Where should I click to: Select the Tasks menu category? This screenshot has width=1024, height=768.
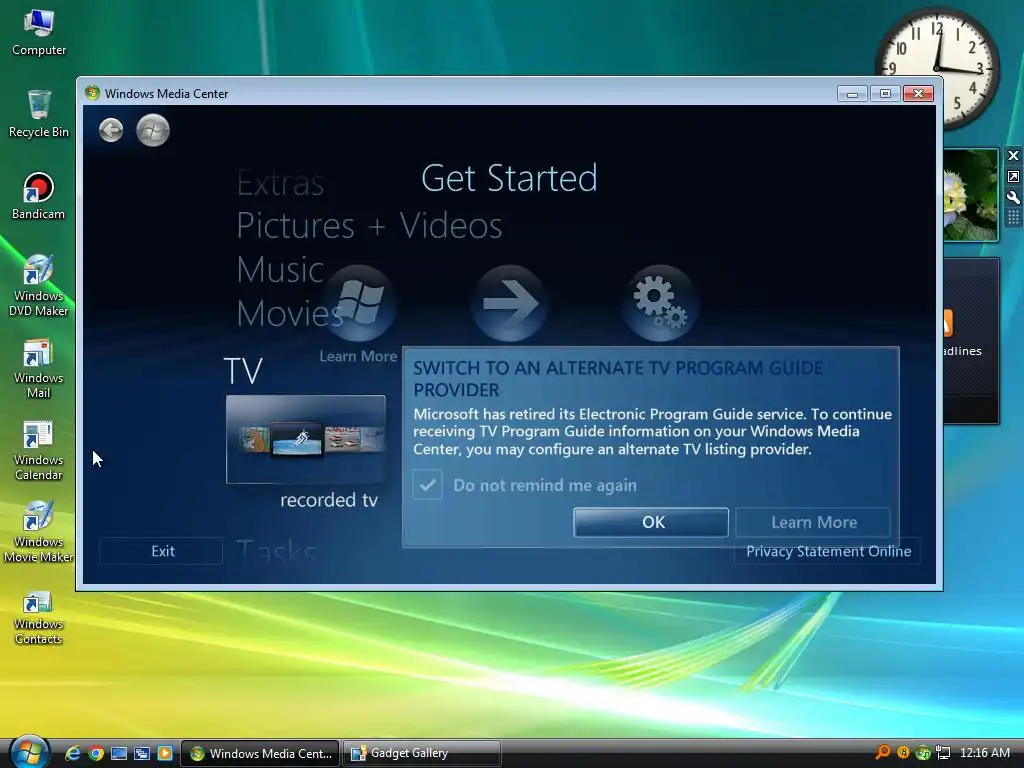pos(276,552)
